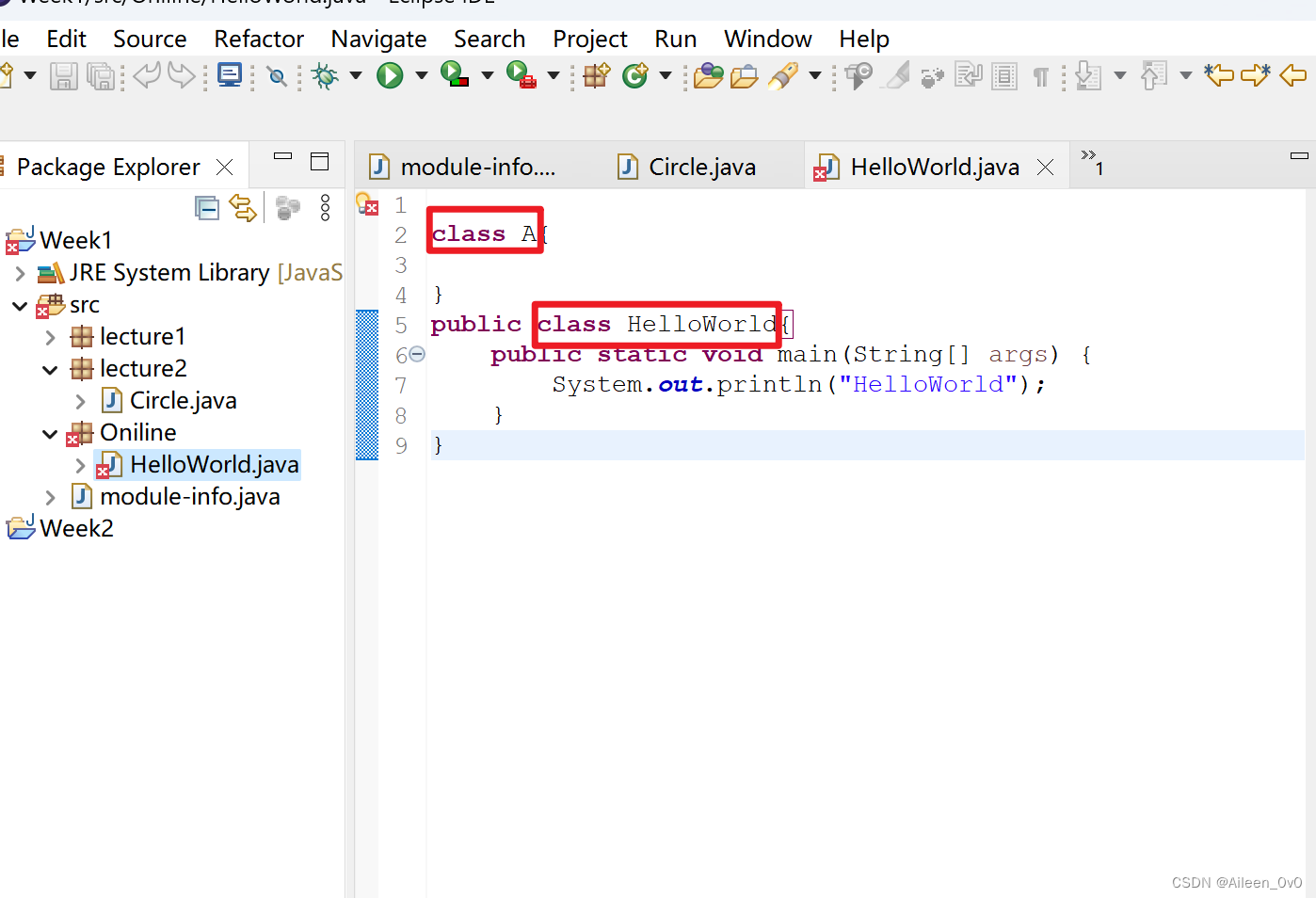Image resolution: width=1316 pixels, height=898 pixels.
Task: Click the Open Task folder icon
Action: click(745, 75)
